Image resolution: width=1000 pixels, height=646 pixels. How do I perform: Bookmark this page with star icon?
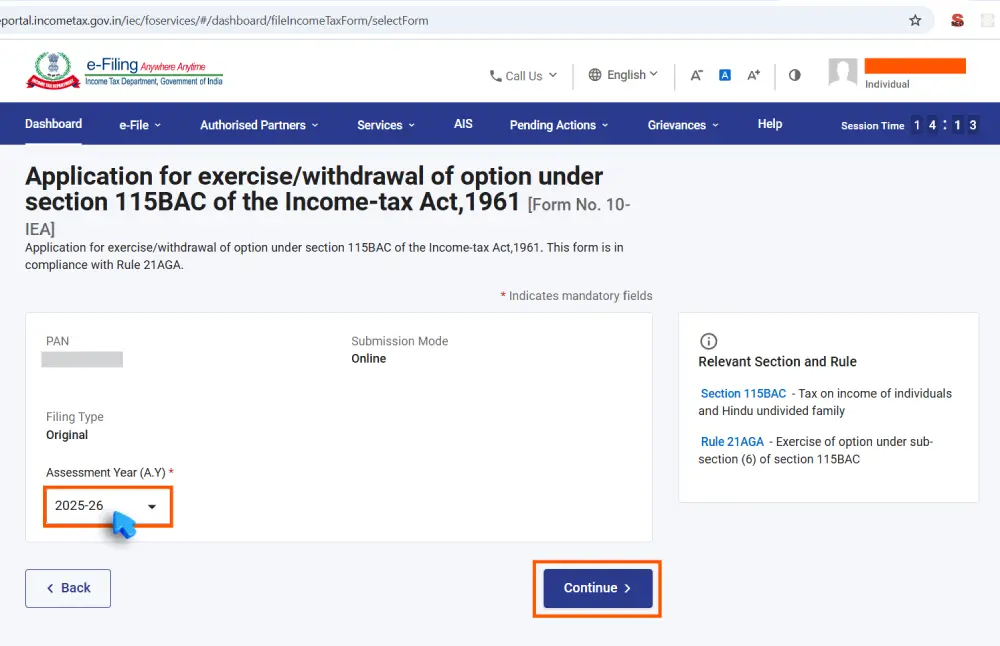click(x=915, y=20)
